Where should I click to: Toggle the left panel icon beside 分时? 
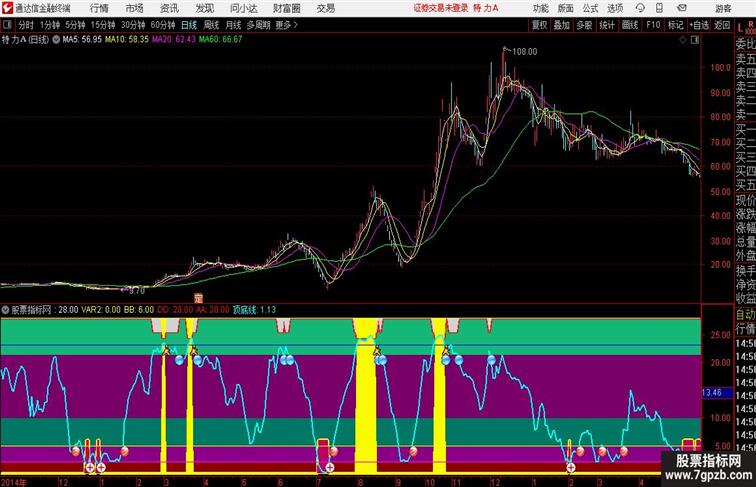click(7, 25)
